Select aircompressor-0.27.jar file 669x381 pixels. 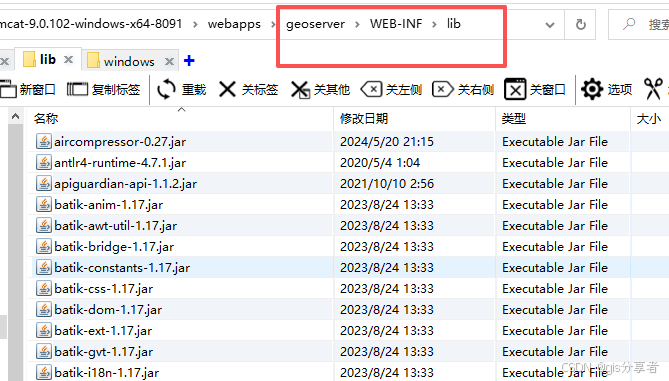[x=119, y=142]
